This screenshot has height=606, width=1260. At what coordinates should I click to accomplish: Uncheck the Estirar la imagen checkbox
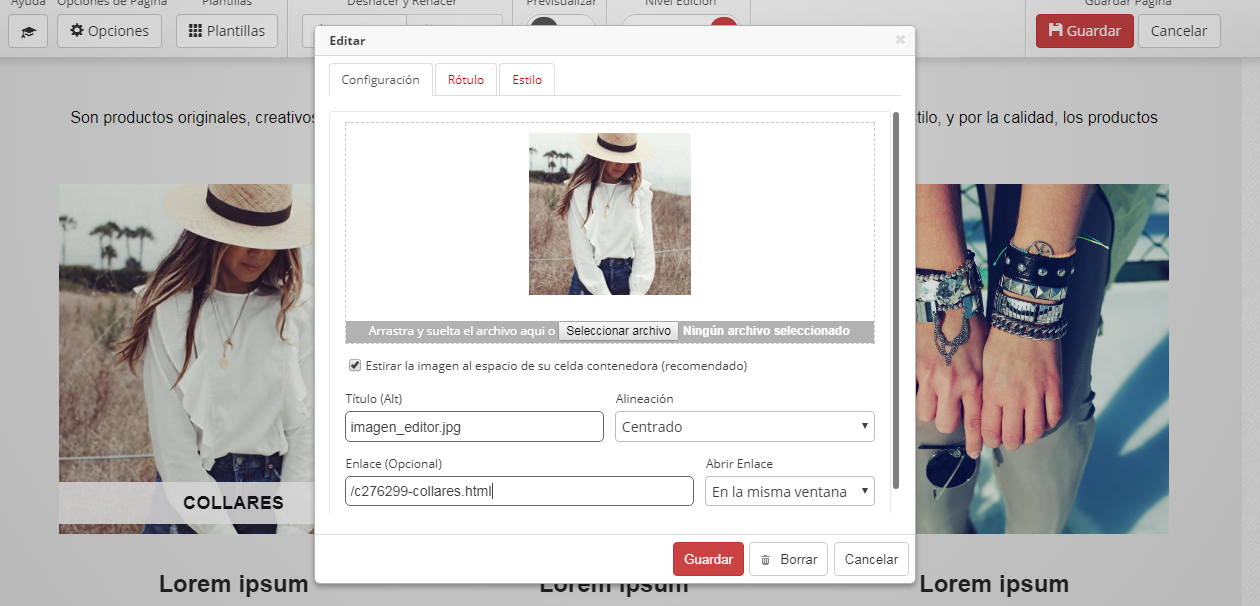355,365
